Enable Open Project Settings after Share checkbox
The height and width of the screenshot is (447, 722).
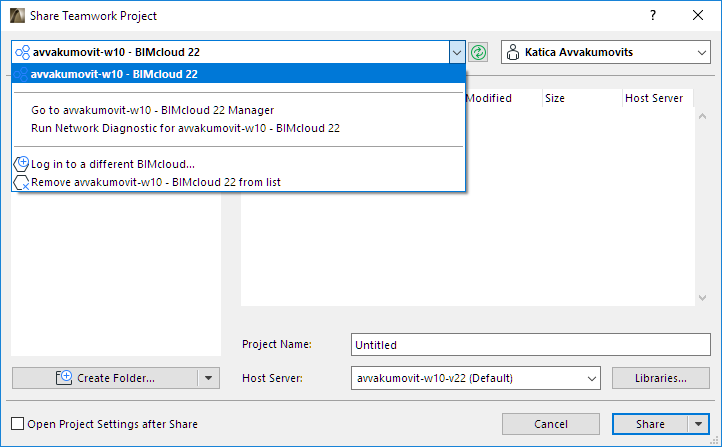[17, 424]
